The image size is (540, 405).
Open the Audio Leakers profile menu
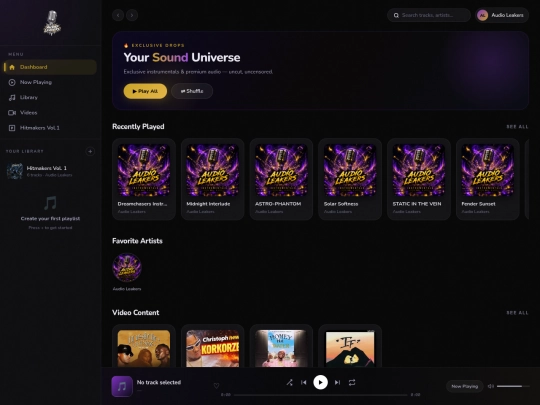[x=502, y=15]
